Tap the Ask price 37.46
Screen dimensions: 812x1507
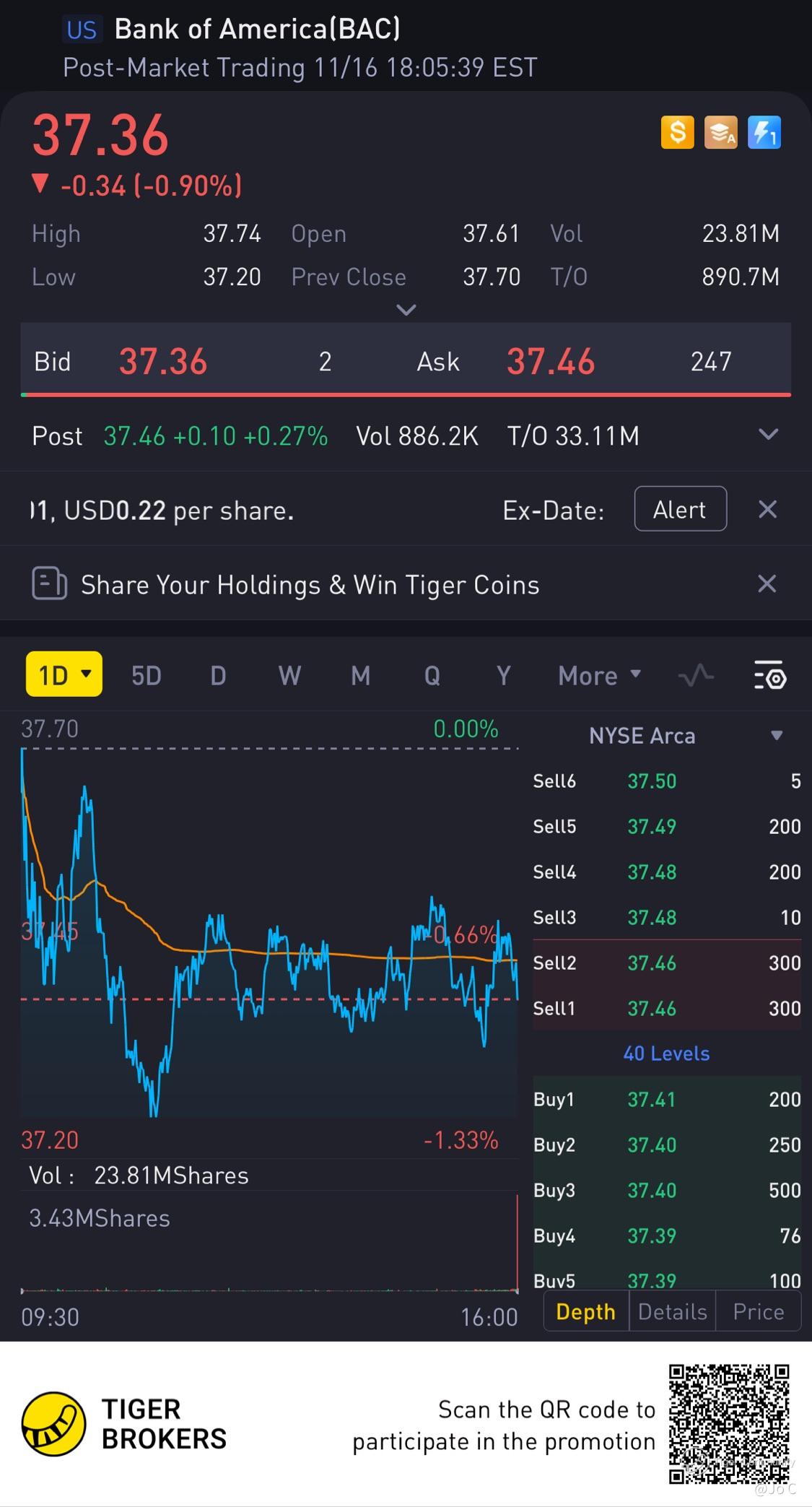click(x=551, y=361)
